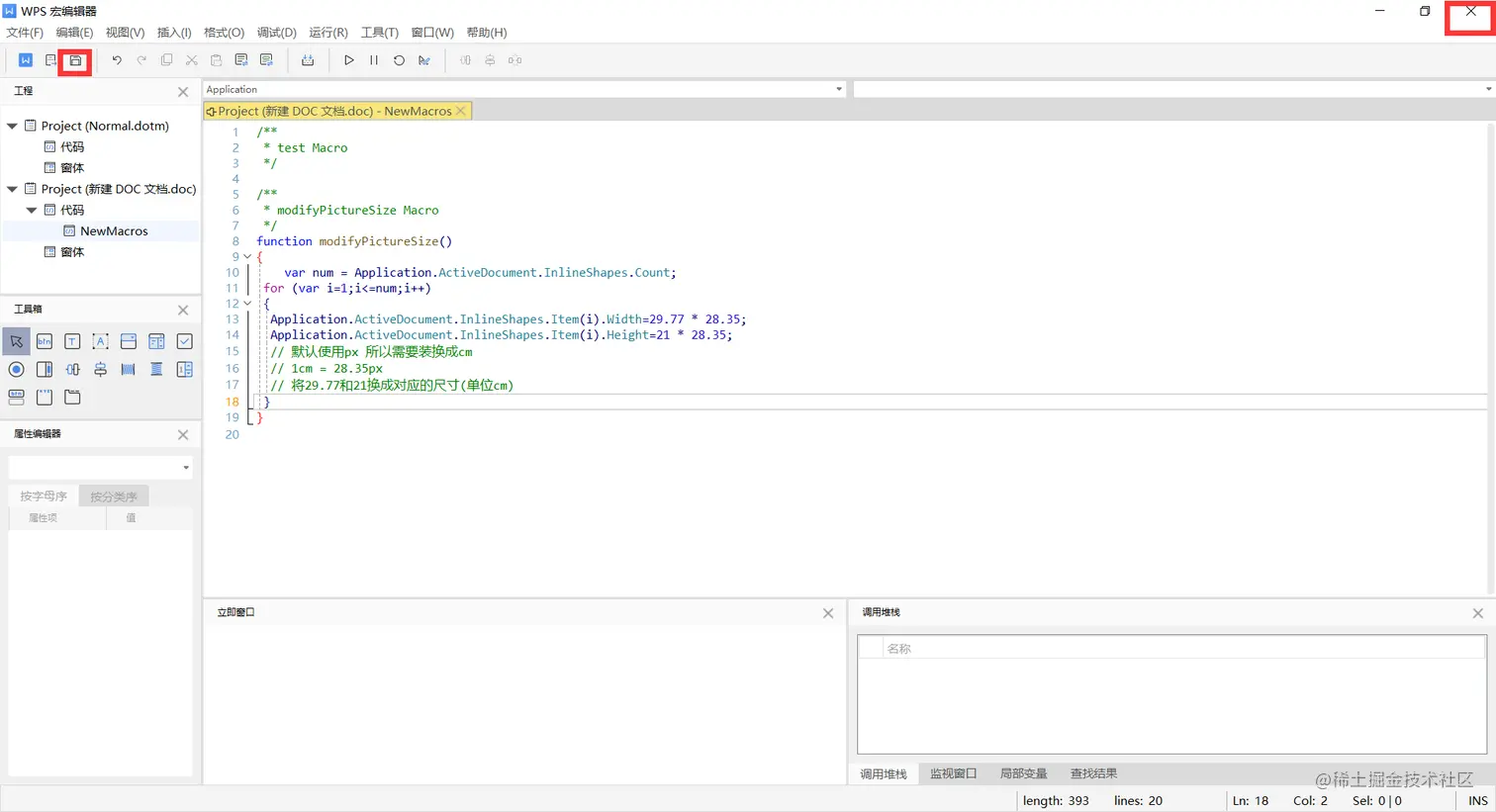Switch to the 监视窗口 tab
1496x812 pixels.
click(953, 773)
